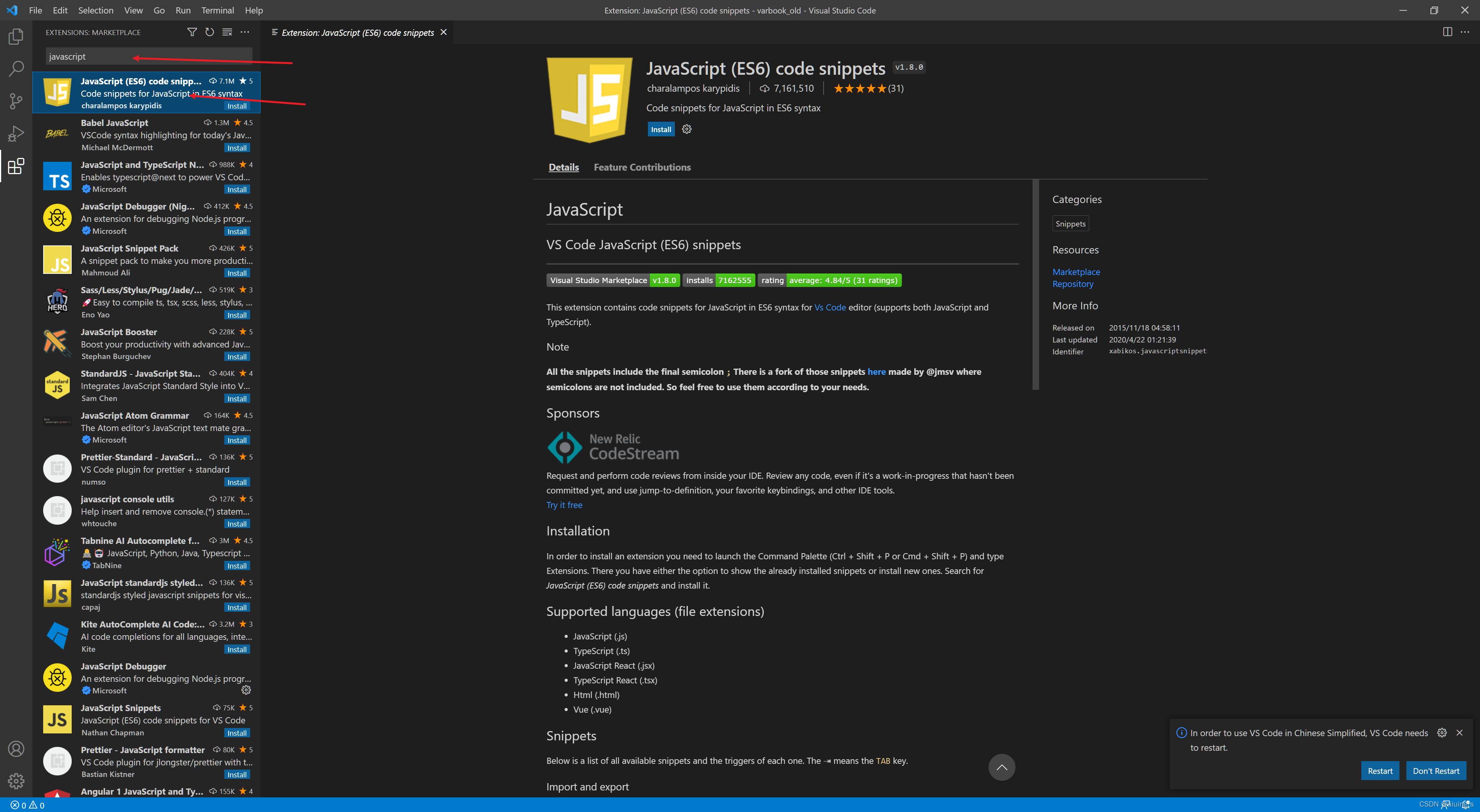The height and width of the screenshot is (812, 1480).
Task: Click the Visual Studio Marketplace v1.8.0 badge
Action: pyautogui.click(x=612, y=280)
